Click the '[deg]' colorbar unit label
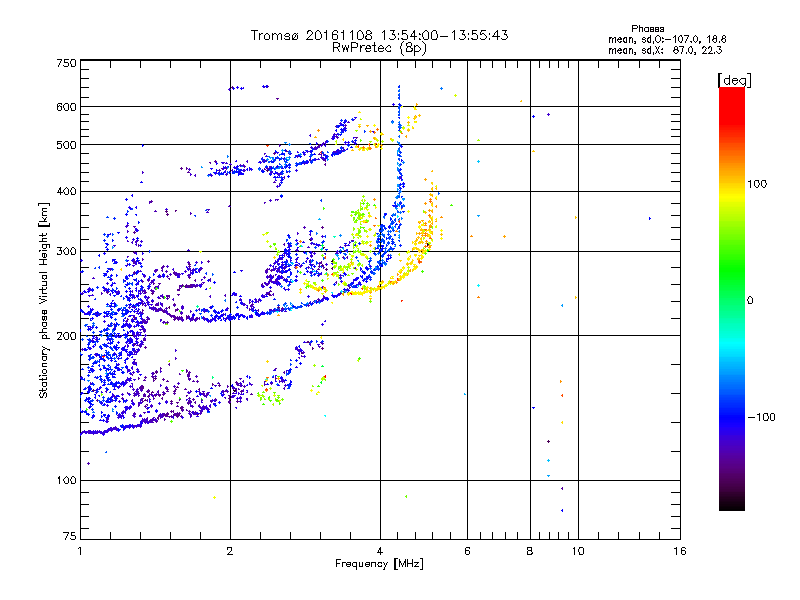The width and height of the screenshot is (800, 600). coord(734,80)
